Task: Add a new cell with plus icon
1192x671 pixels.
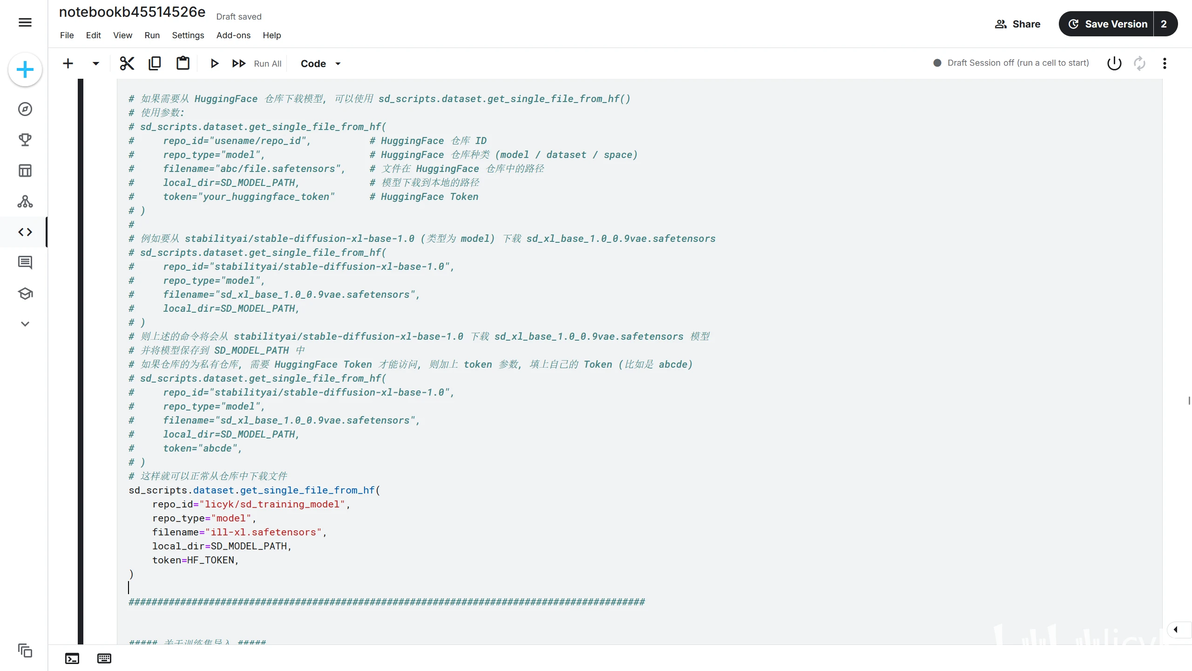Action: 68,63
